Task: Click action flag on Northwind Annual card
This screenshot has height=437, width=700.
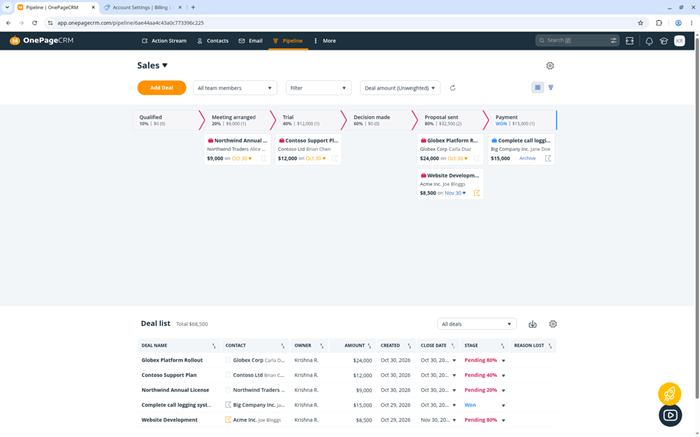Action: [x=264, y=158]
